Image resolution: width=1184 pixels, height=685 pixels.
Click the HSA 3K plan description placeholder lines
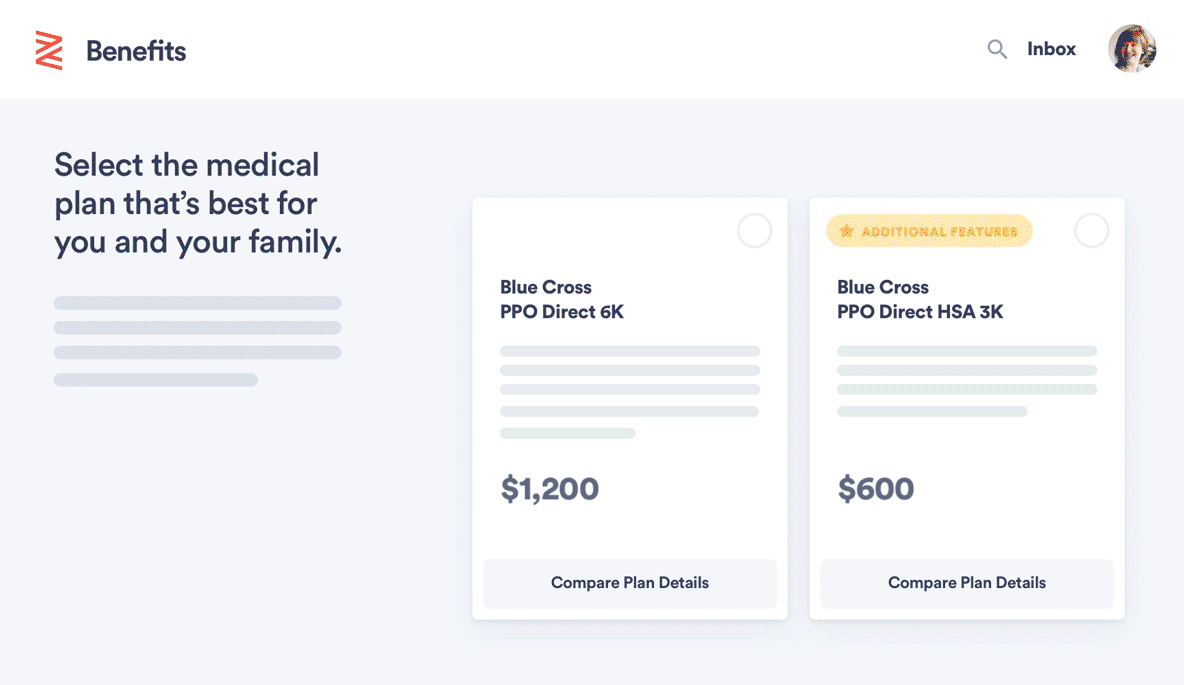[x=967, y=381]
